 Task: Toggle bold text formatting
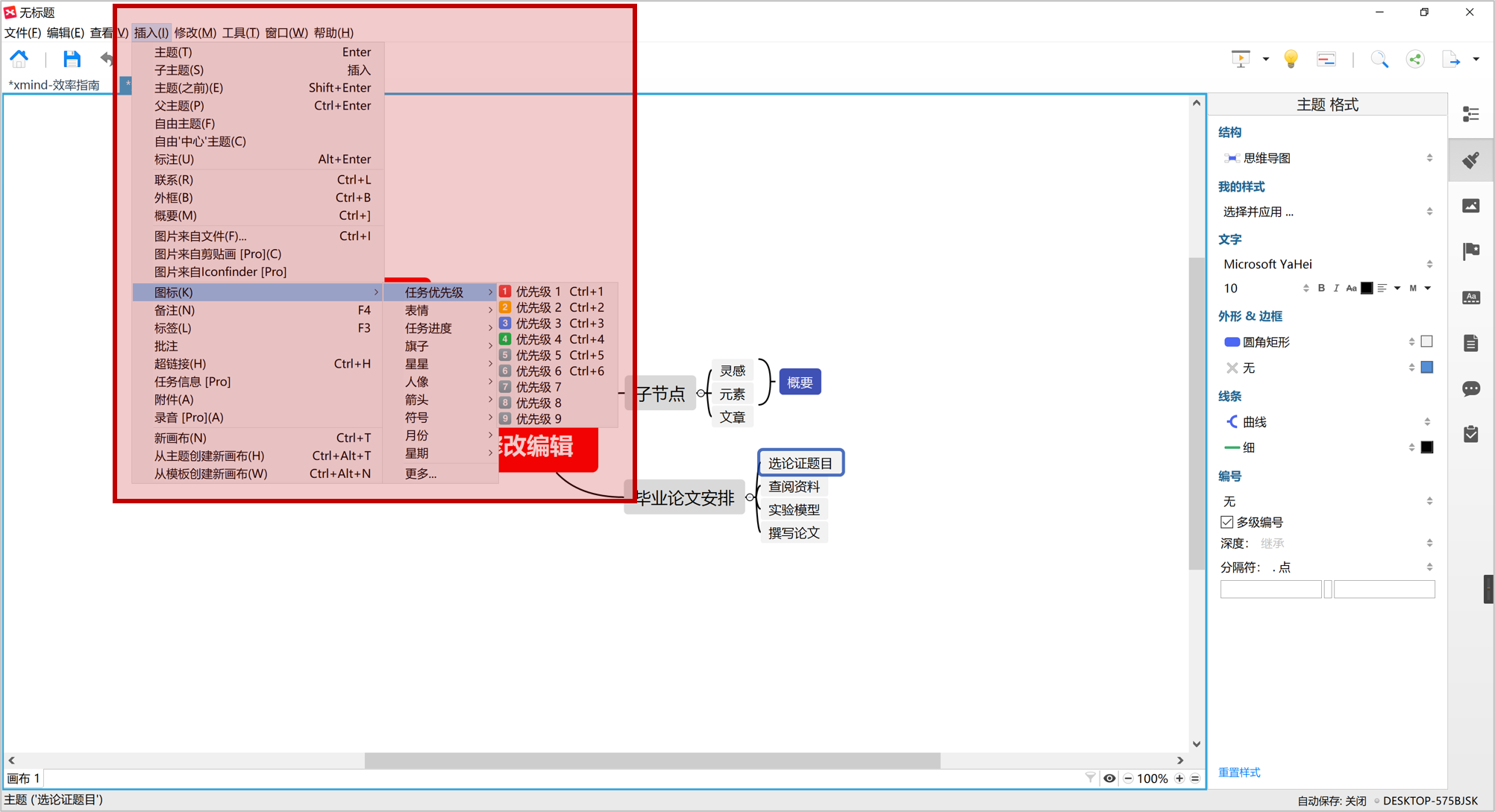(1321, 289)
